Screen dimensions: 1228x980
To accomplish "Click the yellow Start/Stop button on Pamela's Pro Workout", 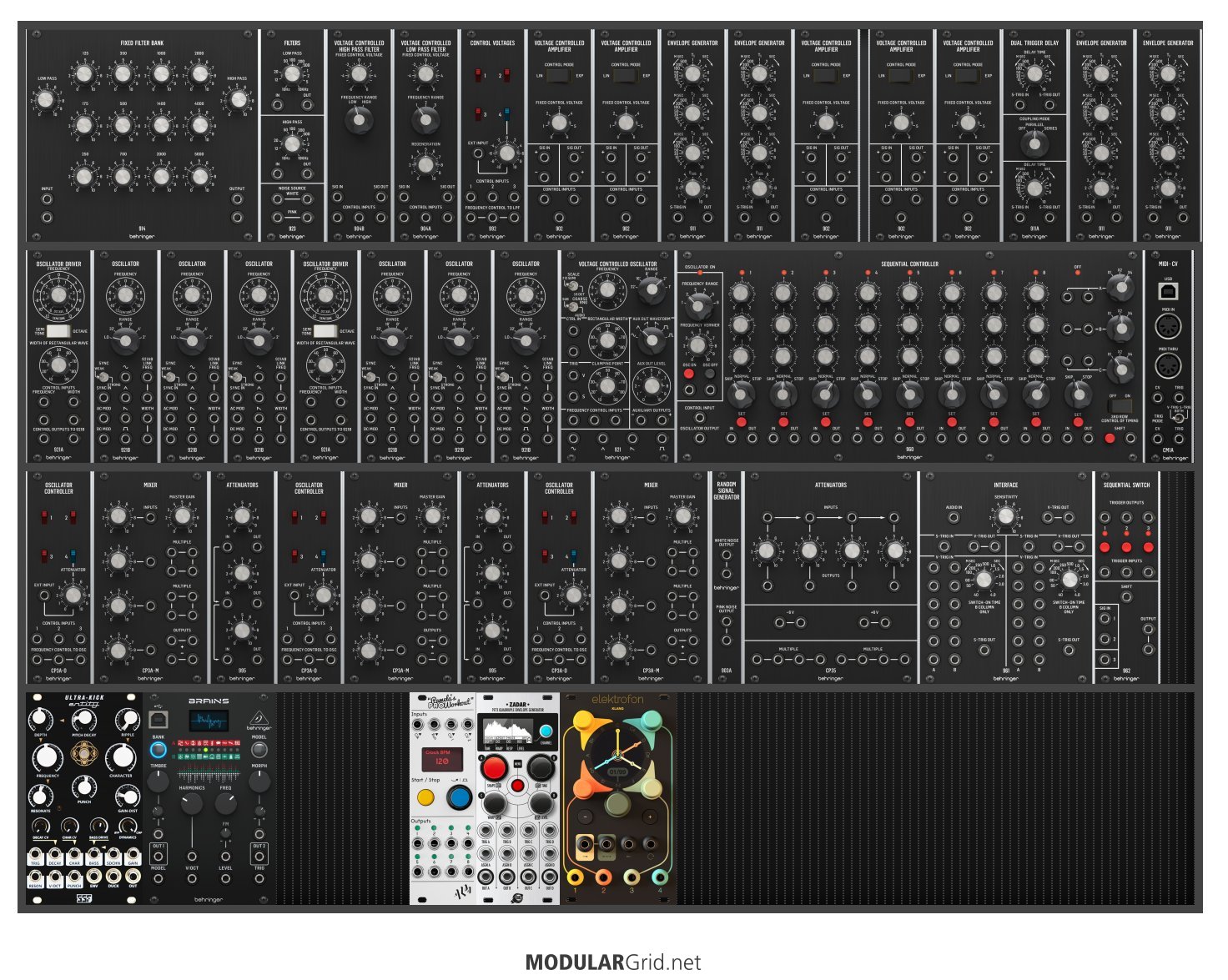I will 425,798.
